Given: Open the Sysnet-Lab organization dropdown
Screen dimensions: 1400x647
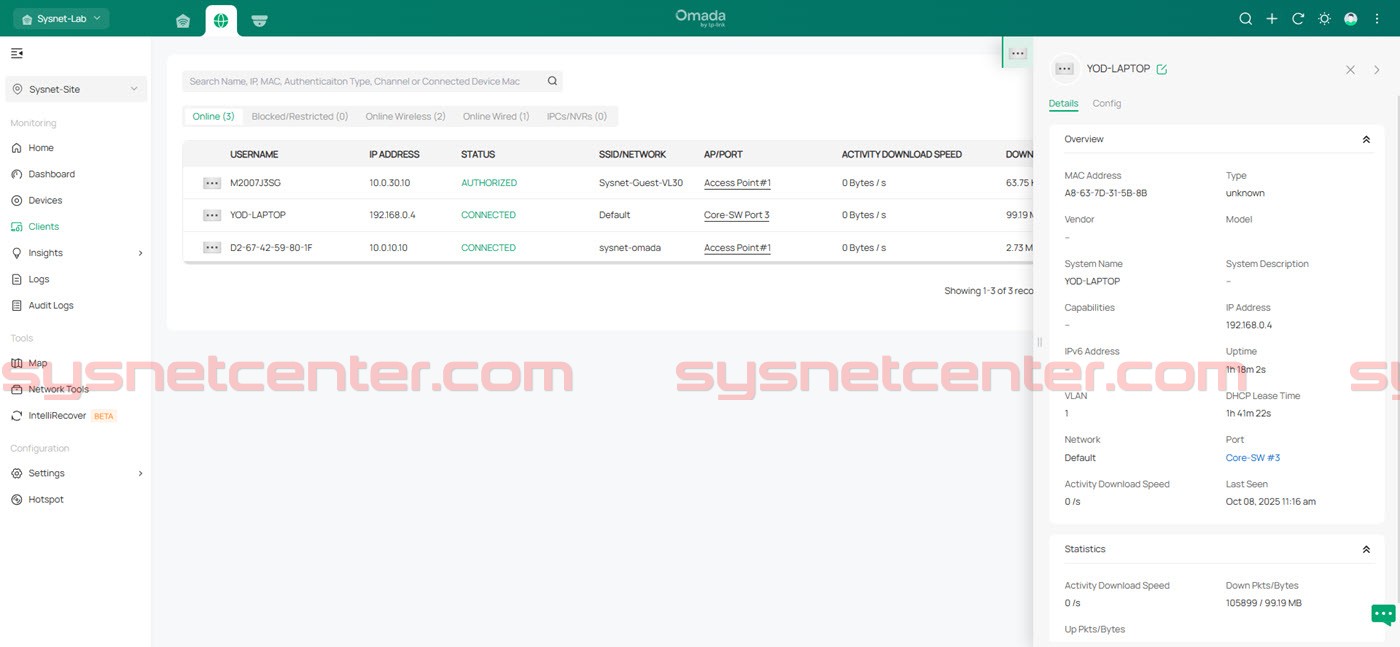Looking at the screenshot, I should [x=61, y=19].
